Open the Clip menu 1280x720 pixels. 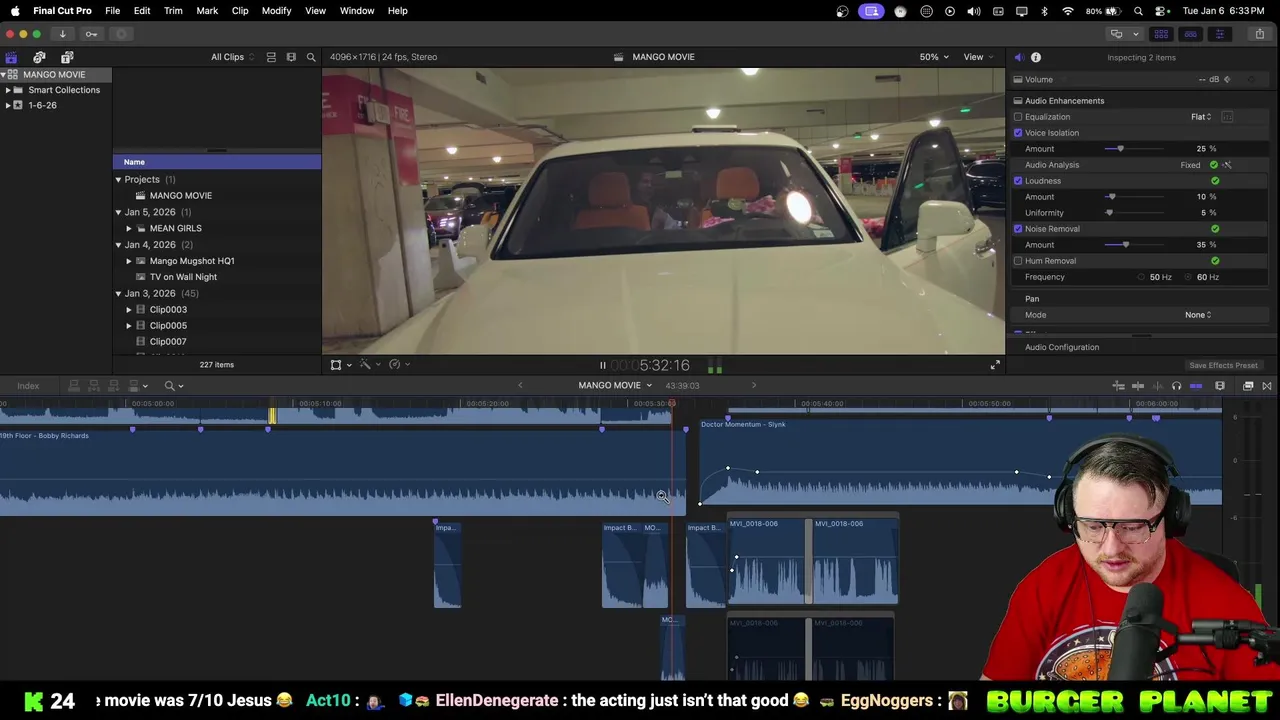tap(240, 11)
